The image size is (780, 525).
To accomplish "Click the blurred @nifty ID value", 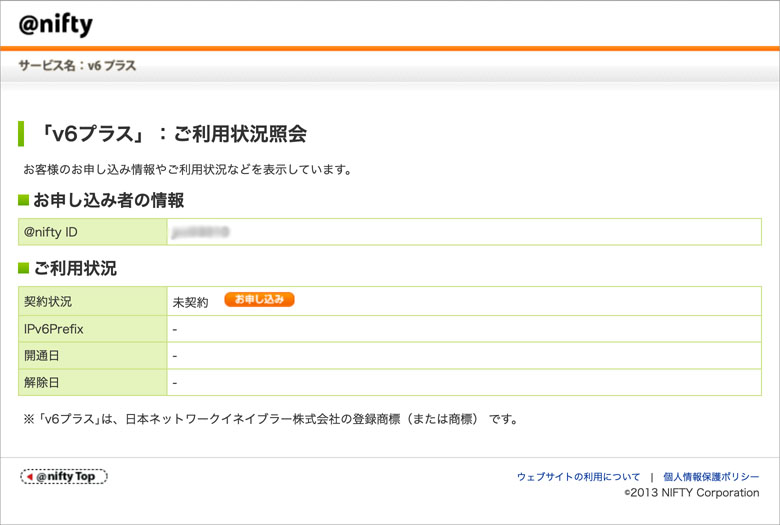I will pyautogui.click(x=200, y=232).
